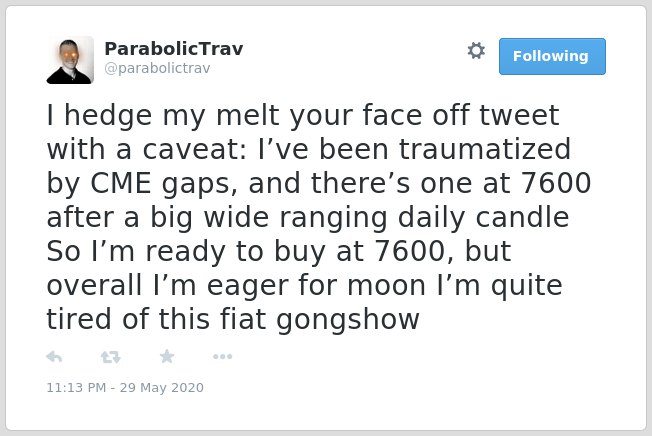Click the word "traumatized" in the tweet
This screenshot has width=652, height=436.
click(485, 149)
